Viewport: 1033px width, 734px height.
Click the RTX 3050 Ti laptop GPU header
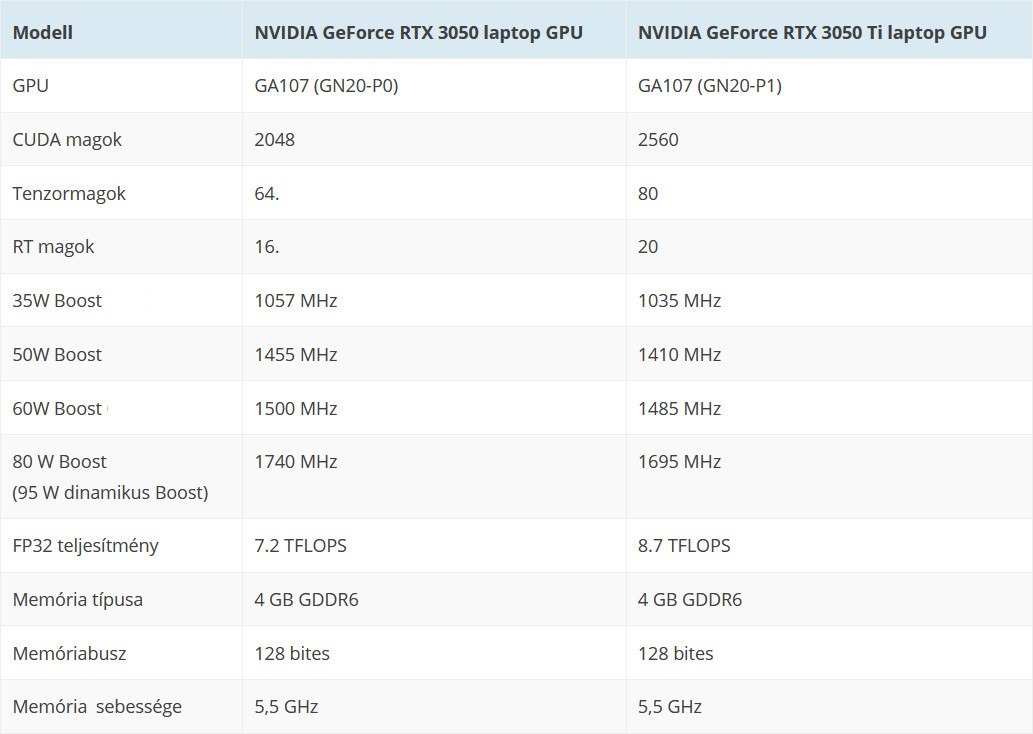[812, 32]
